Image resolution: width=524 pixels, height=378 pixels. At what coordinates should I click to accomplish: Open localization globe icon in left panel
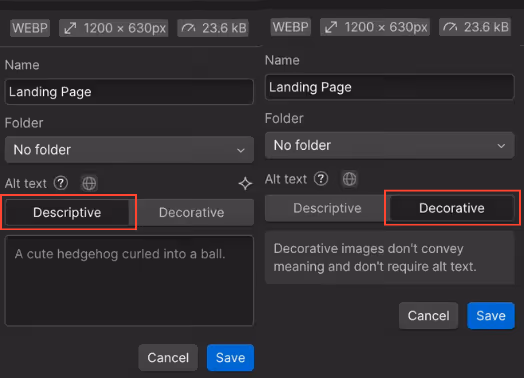click(x=89, y=183)
